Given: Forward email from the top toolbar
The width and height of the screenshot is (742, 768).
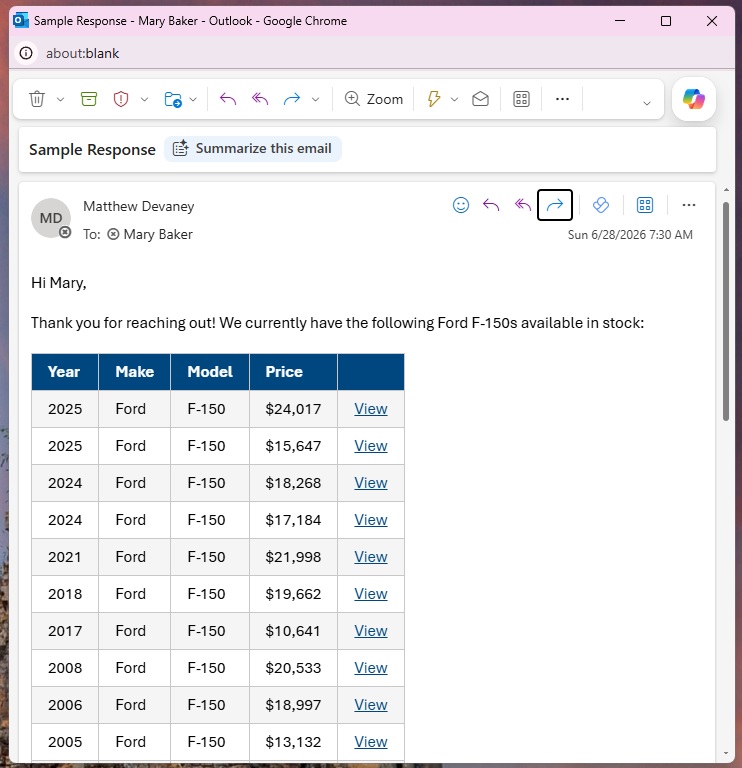Looking at the screenshot, I should [292, 99].
